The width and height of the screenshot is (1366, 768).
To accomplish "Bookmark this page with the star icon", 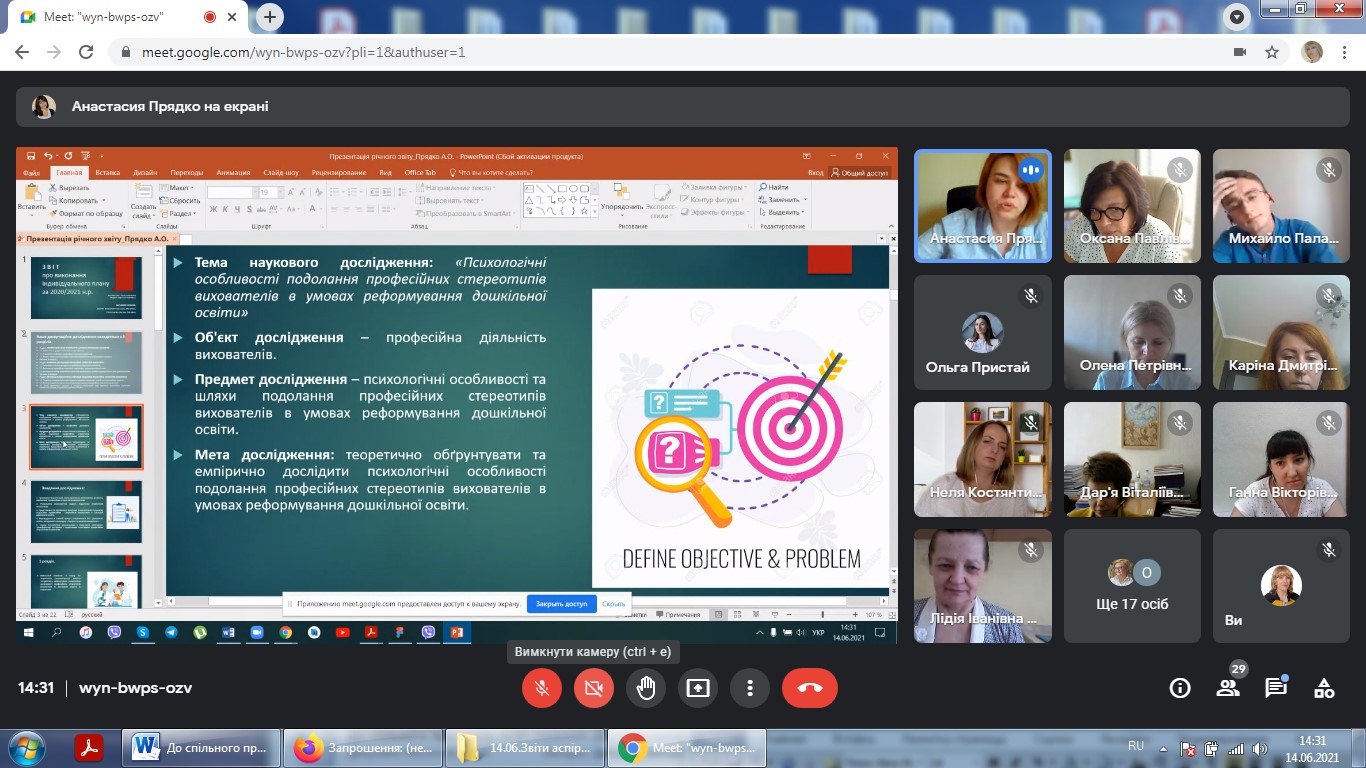I will click(1272, 52).
